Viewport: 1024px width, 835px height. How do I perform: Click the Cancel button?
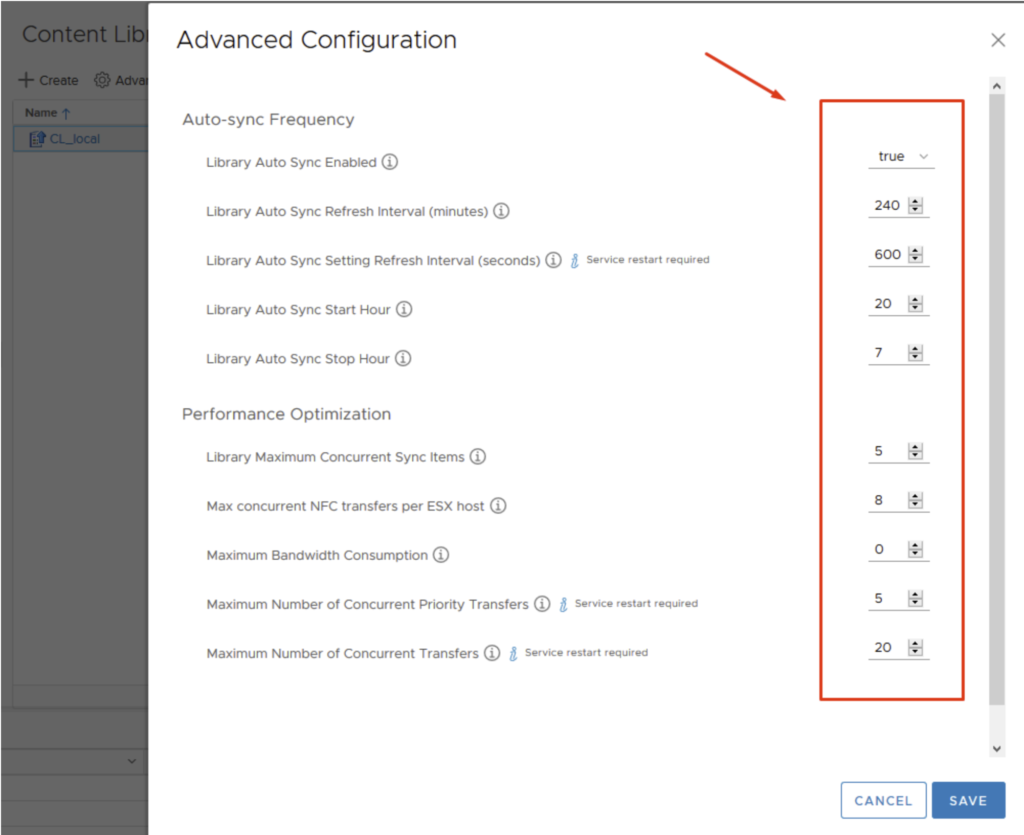click(x=883, y=800)
